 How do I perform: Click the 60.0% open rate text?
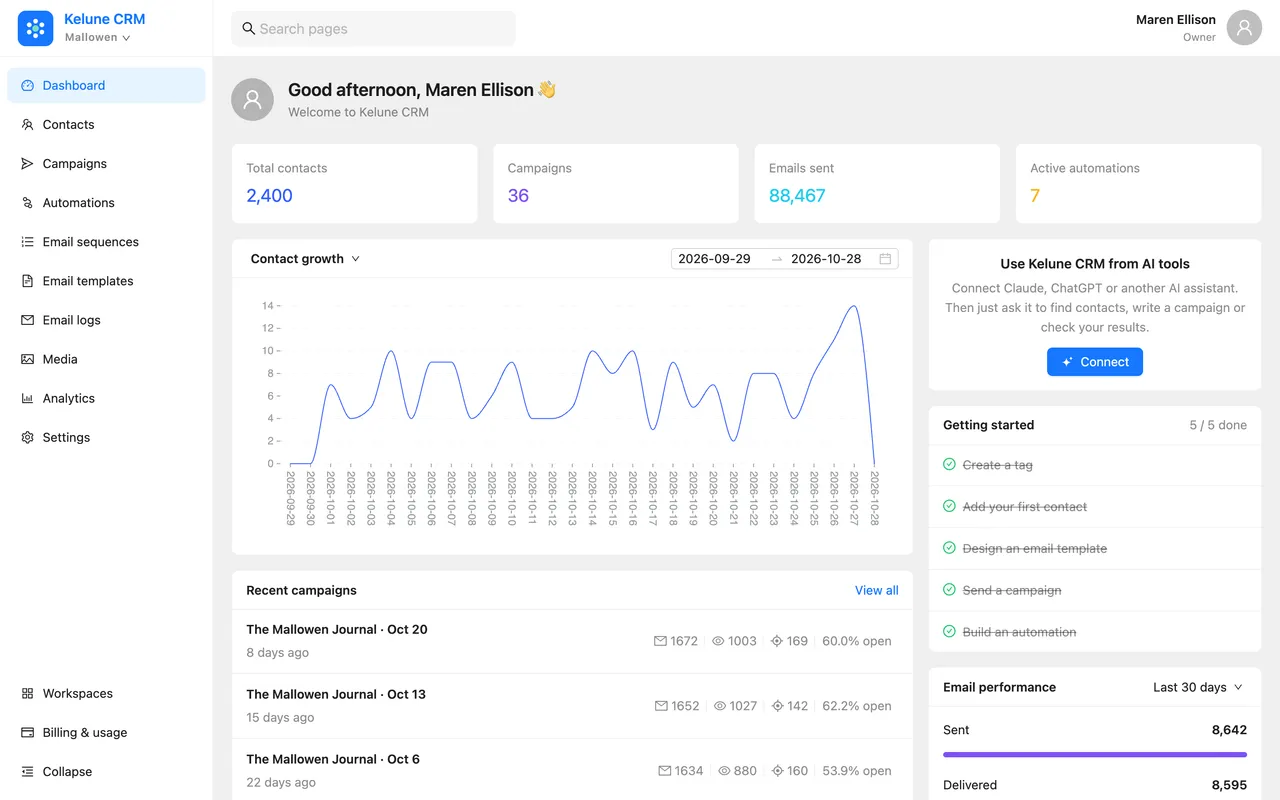pyautogui.click(x=857, y=641)
